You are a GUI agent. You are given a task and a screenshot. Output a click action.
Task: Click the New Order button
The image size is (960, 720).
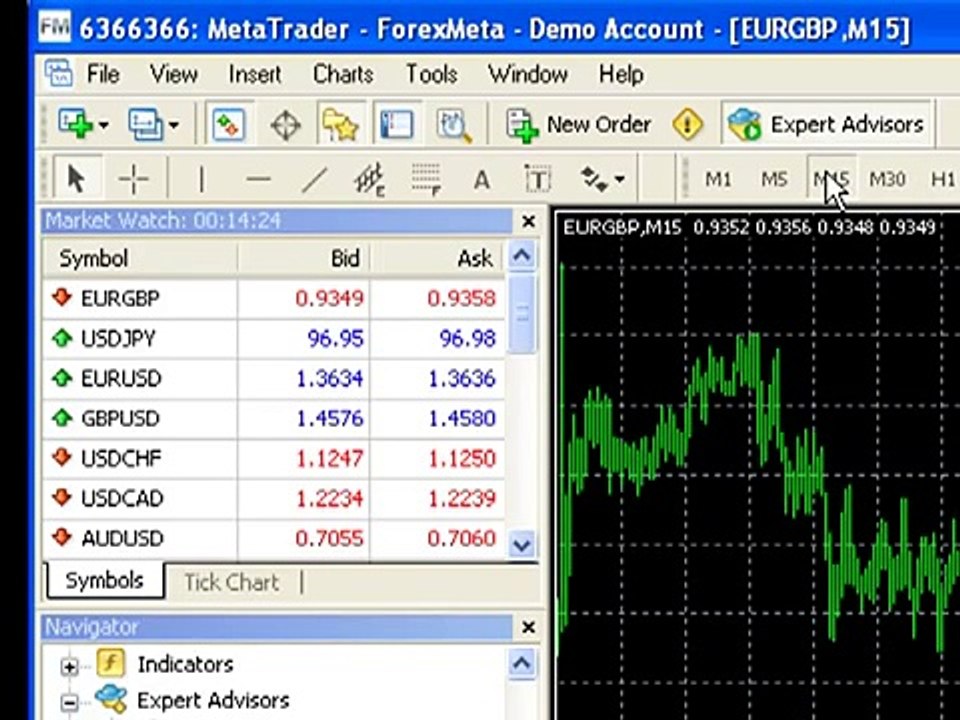pos(578,125)
